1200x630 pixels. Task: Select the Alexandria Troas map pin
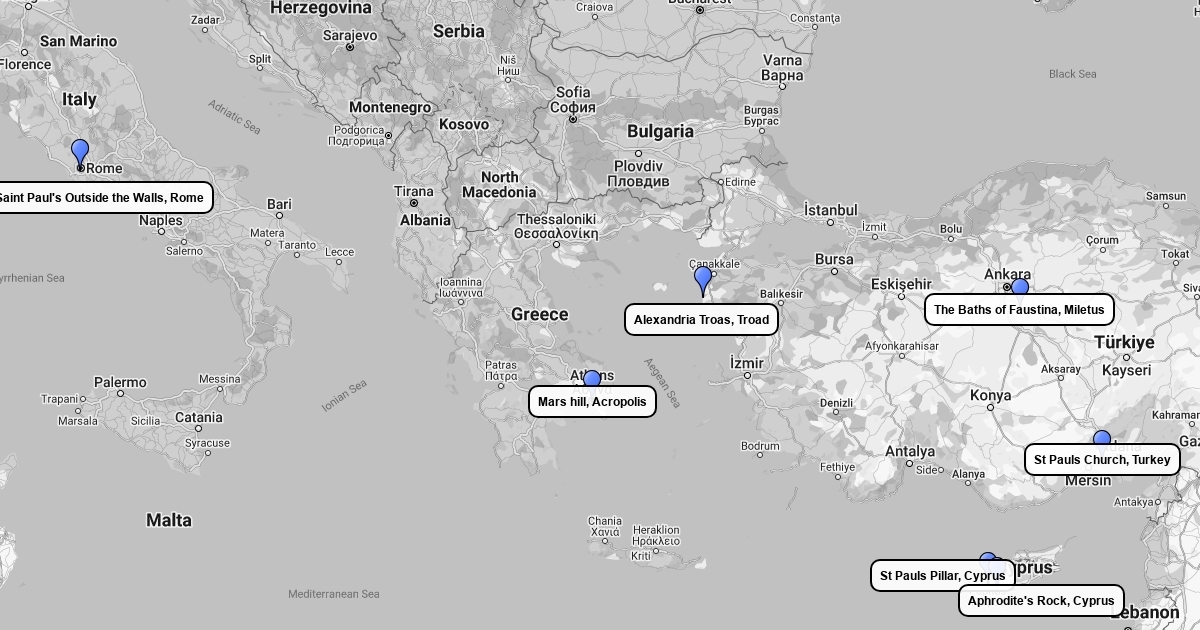(x=703, y=279)
